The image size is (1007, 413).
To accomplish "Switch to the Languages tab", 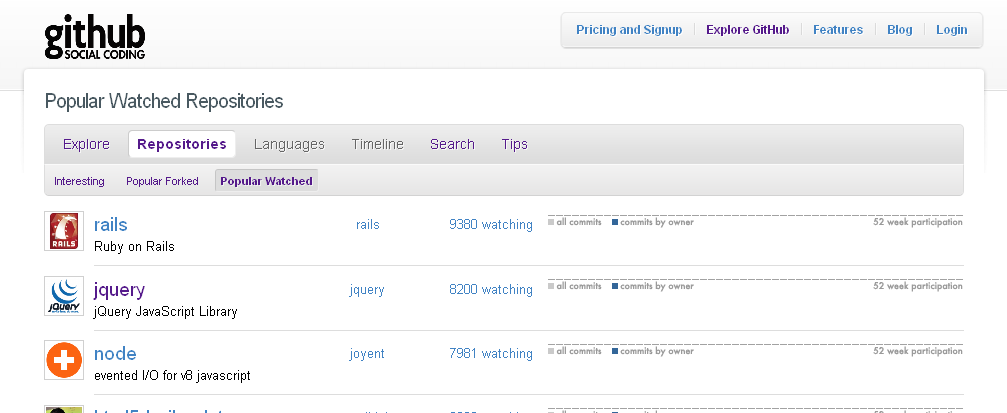I will pos(289,144).
